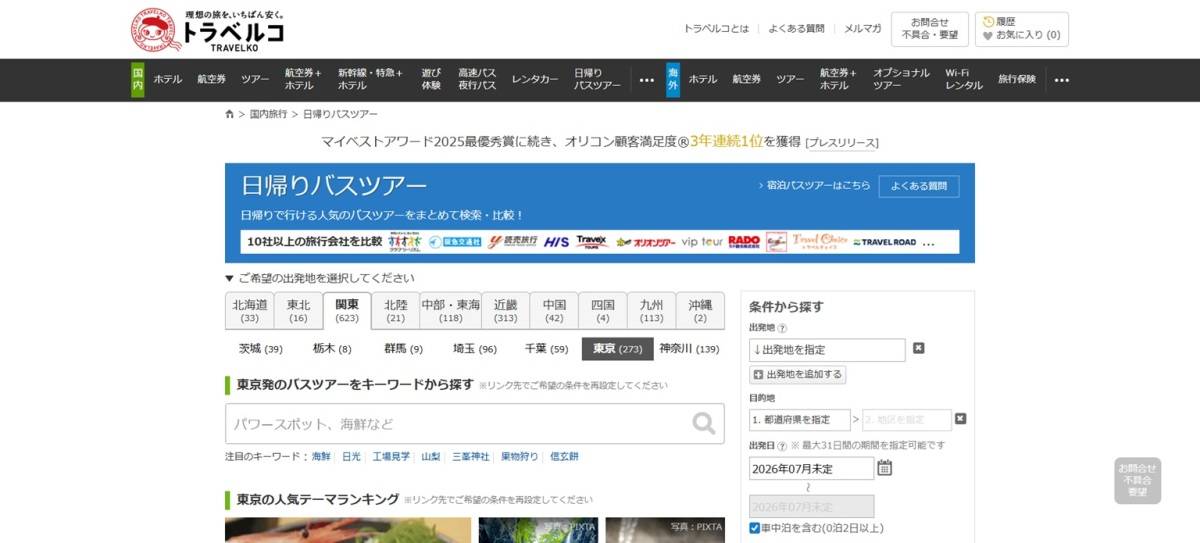Open メルマガ link
This screenshot has width=1200, height=543.
[863, 29]
